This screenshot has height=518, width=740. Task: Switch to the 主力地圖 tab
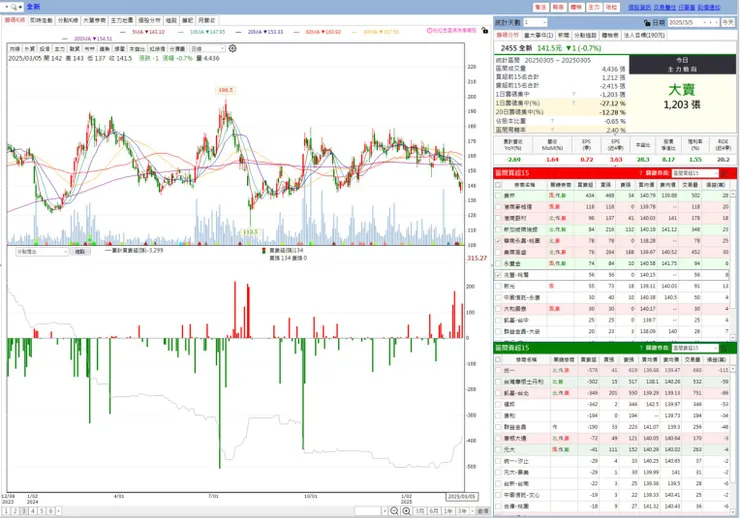pos(122,20)
